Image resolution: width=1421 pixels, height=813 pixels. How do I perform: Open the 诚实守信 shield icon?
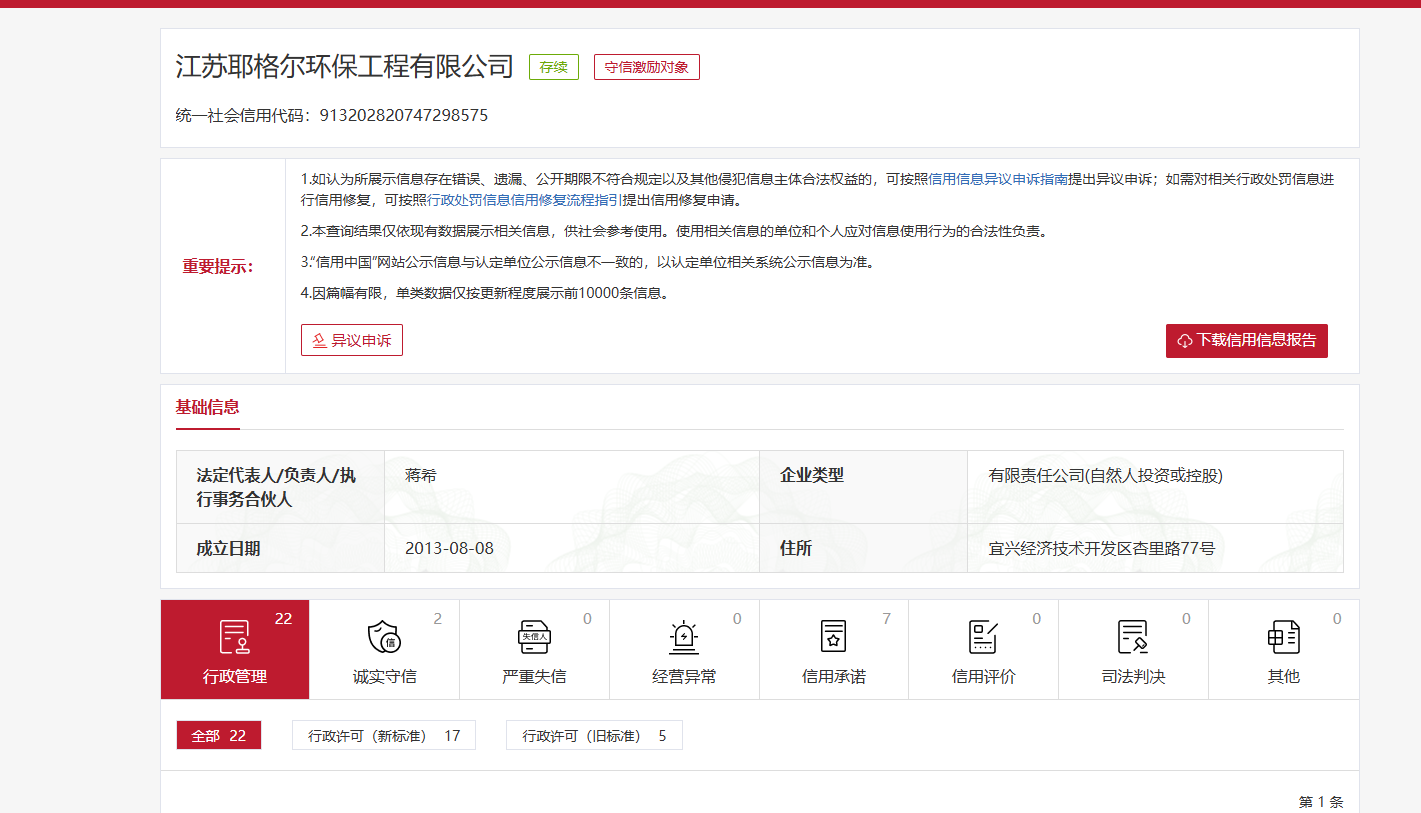pos(384,637)
